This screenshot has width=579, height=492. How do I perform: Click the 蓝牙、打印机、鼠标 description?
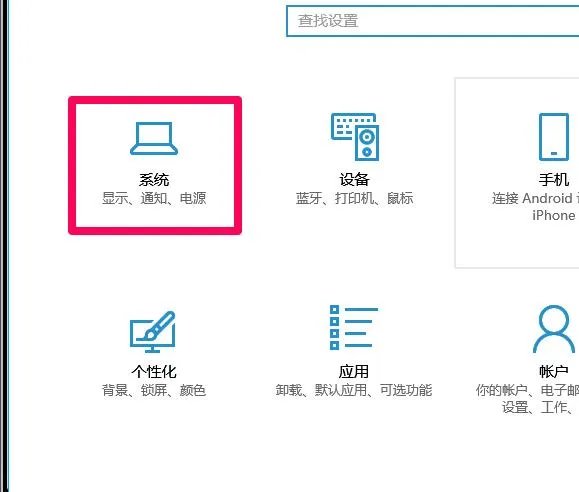pos(354,198)
